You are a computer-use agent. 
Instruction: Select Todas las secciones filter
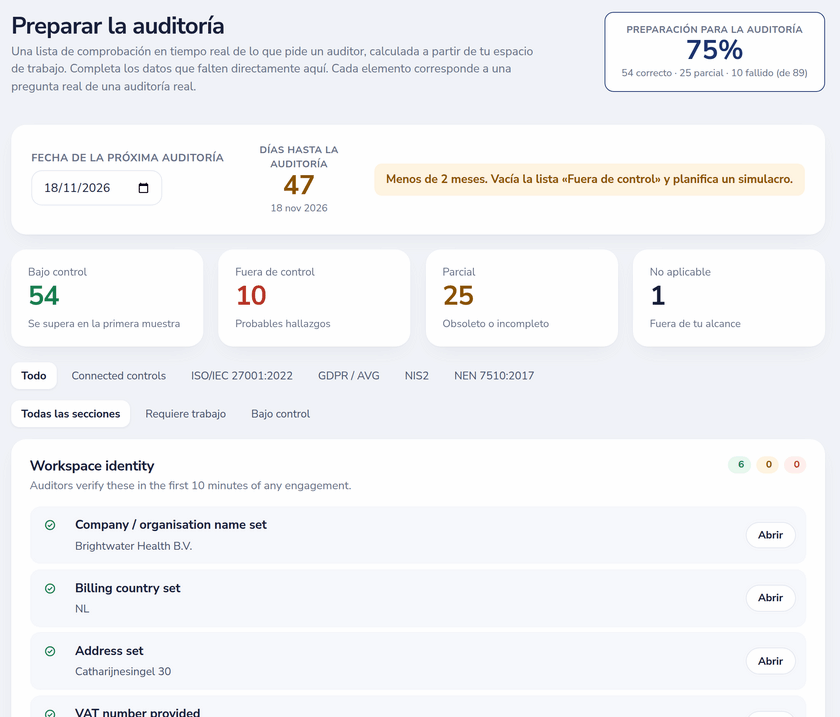(71, 414)
